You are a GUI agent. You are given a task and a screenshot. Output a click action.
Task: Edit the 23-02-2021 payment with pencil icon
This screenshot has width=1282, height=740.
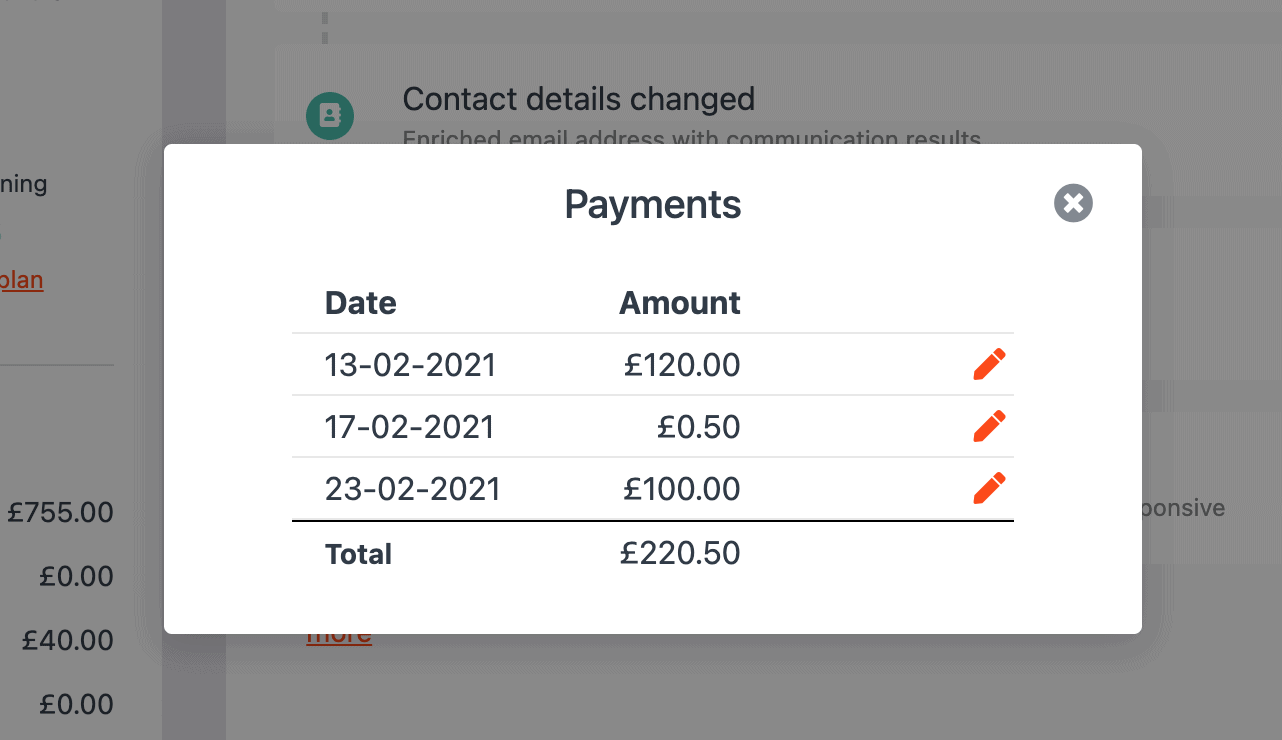point(989,489)
